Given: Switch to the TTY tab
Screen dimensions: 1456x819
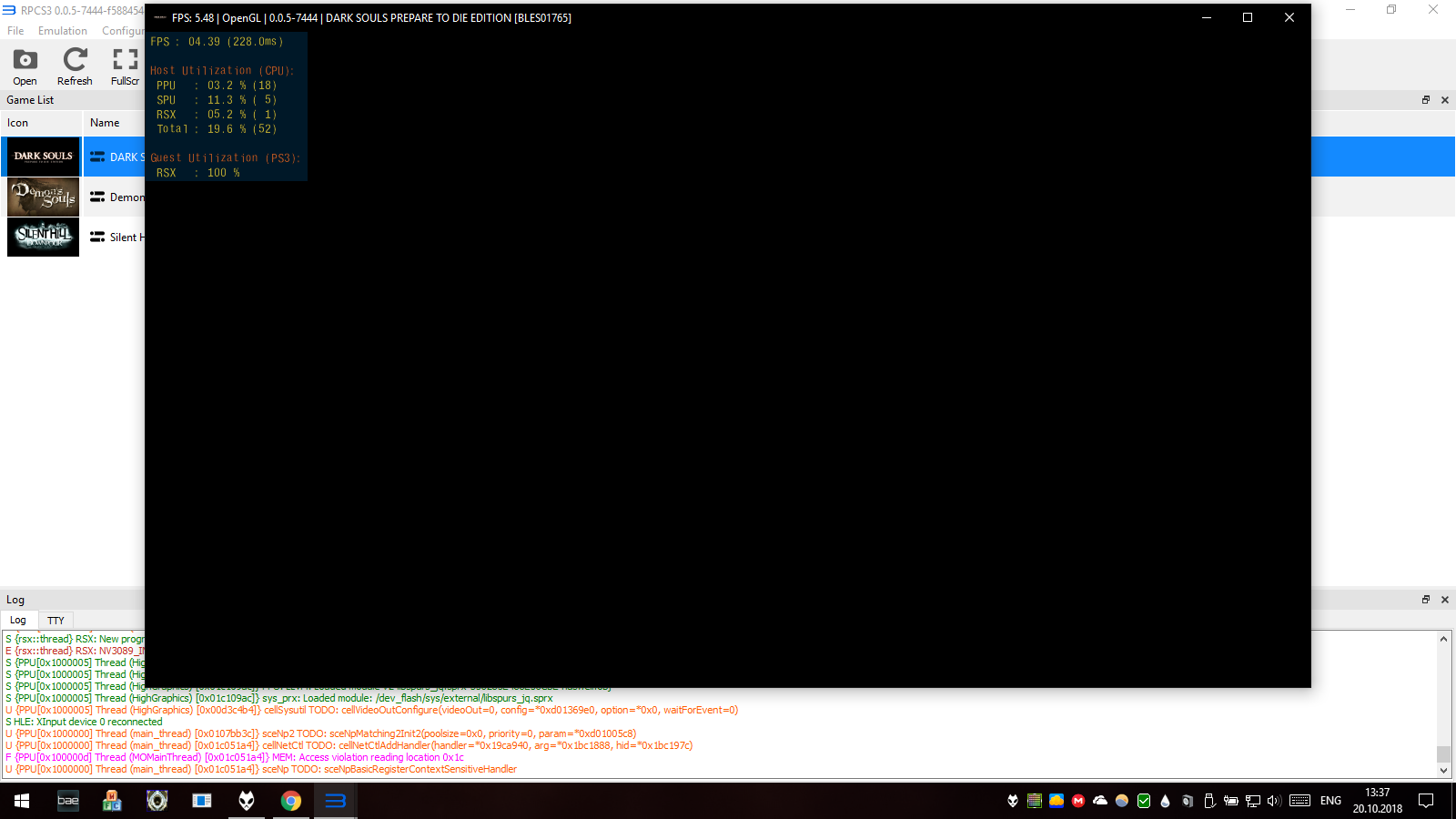Looking at the screenshot, I should 56,621.
